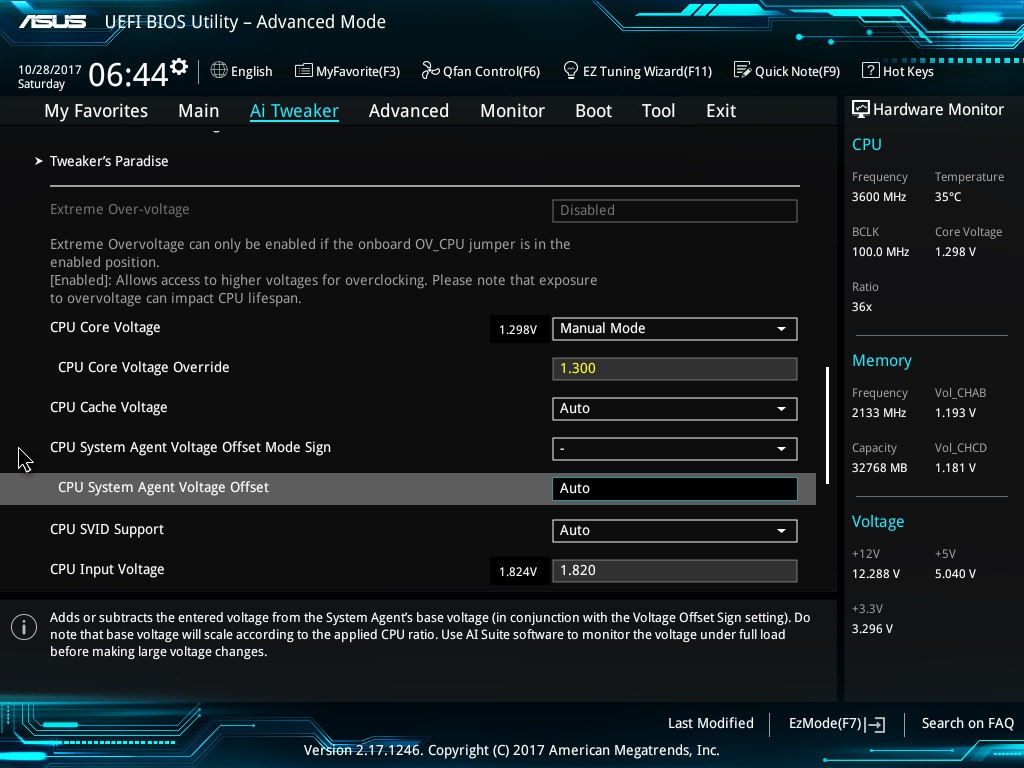1024x768 pixels.
Task: Open the Tool tab
Action: point(658,110)
